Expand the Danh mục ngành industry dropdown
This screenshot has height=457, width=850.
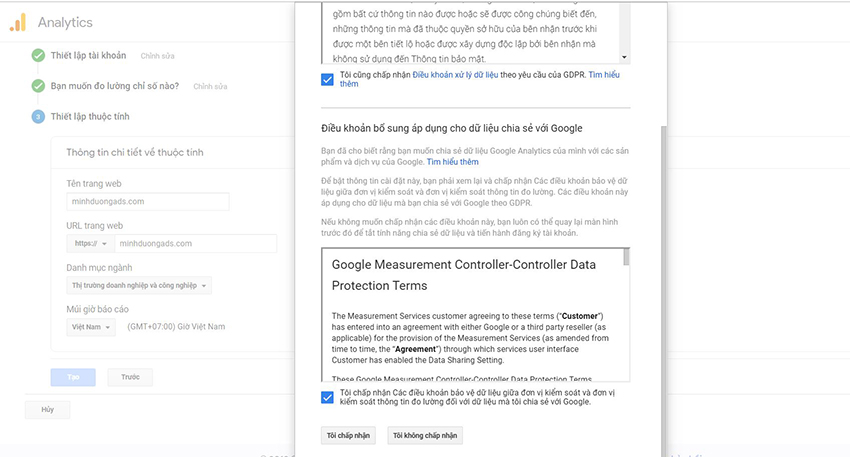tap(139, 285)
